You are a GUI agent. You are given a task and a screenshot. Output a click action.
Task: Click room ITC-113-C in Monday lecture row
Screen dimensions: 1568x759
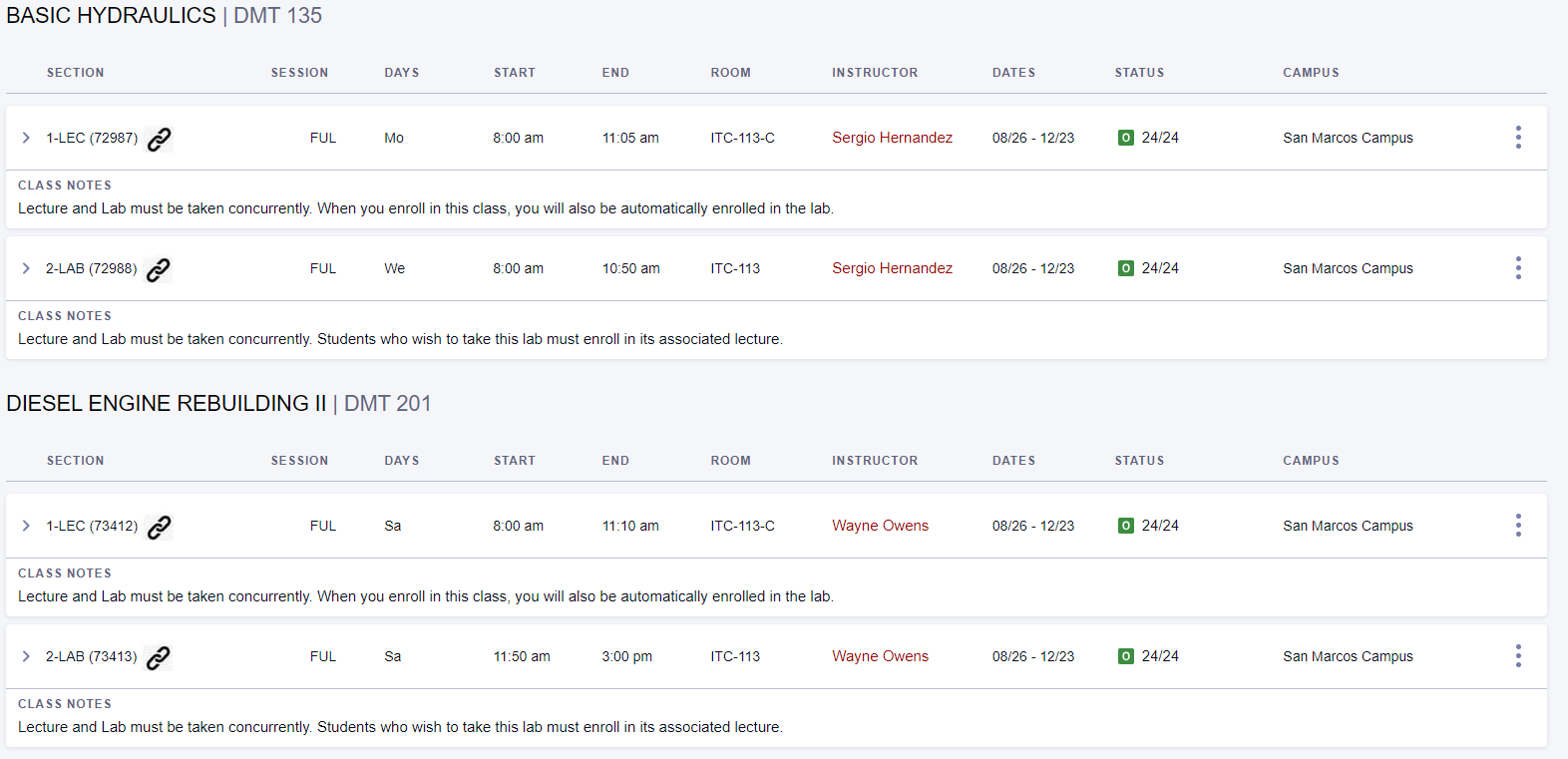(742, 138)
